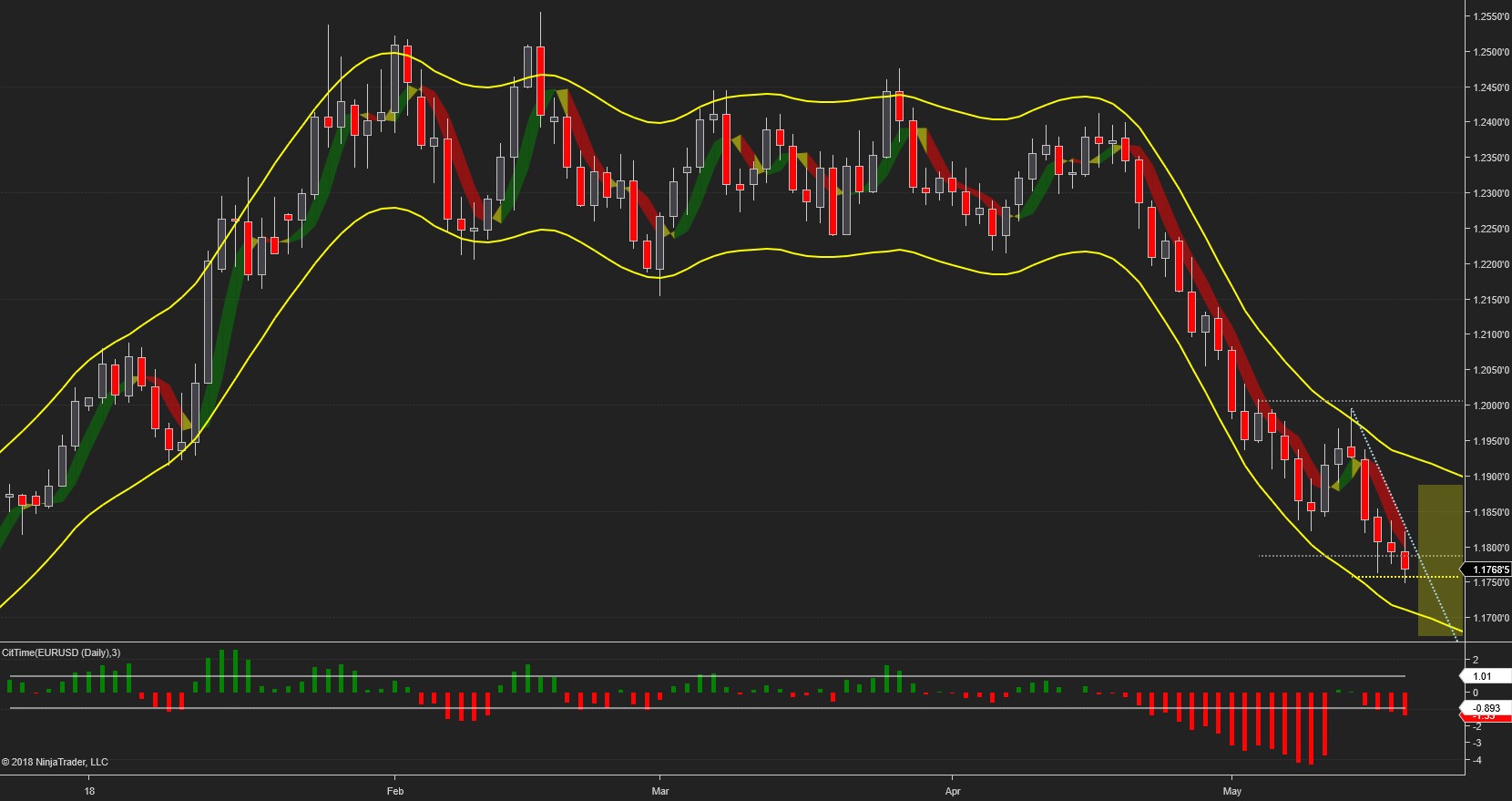Select the 1.1950'0 price level label

coord(1491,441)
